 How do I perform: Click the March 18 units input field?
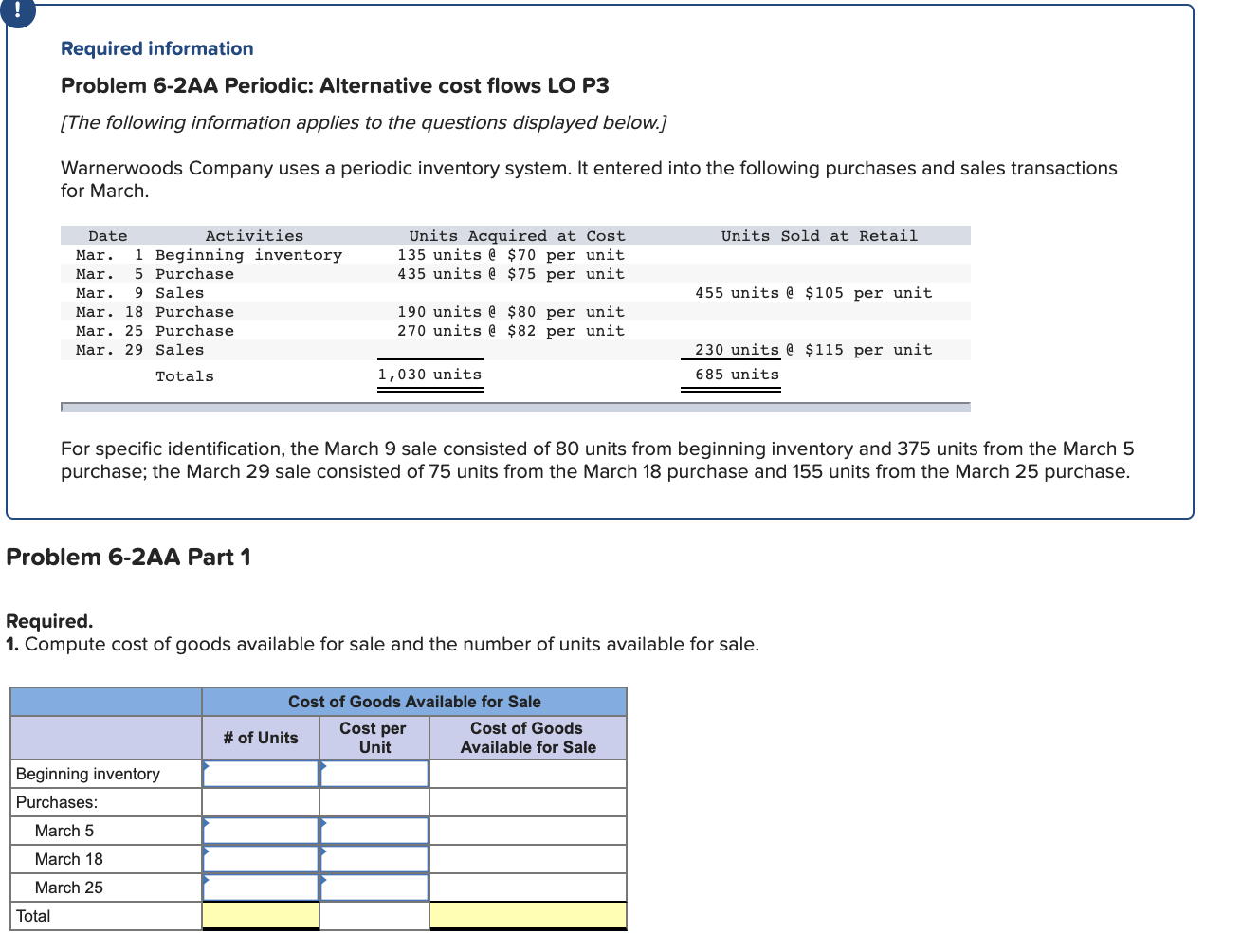(x=261, y=859)
